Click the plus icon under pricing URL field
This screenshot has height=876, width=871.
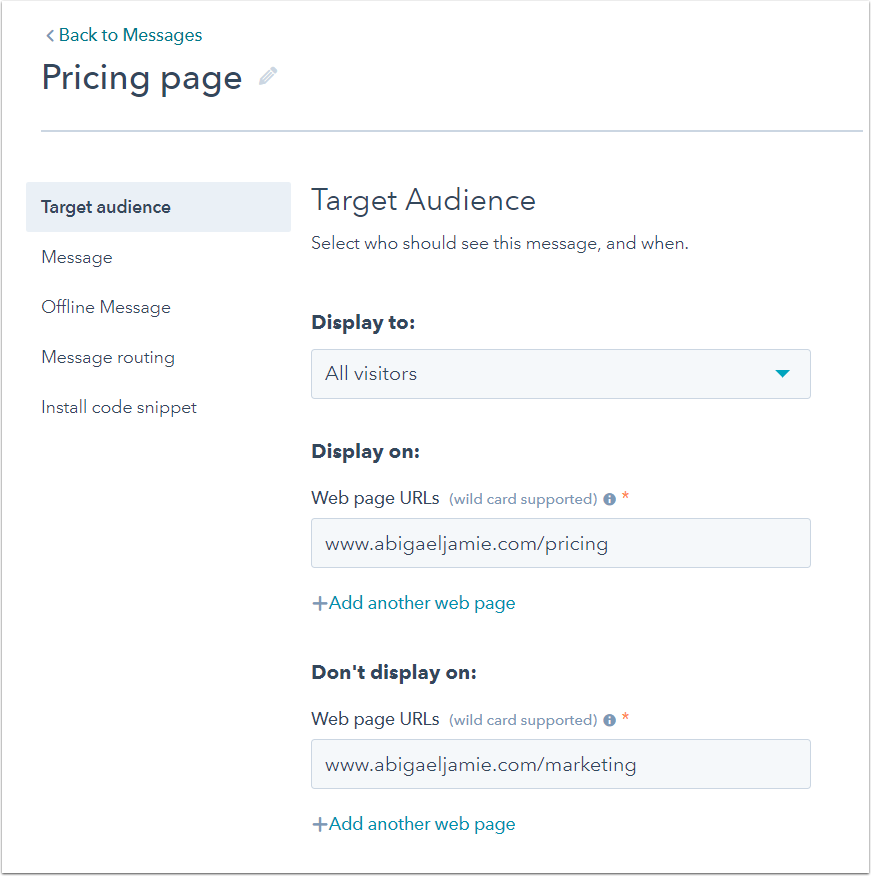click(319, 603)
